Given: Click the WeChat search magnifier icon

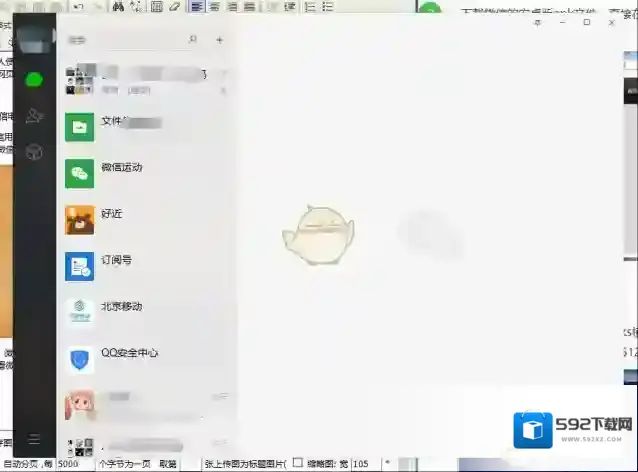Looking at the screenshot, I should [192, 39].
